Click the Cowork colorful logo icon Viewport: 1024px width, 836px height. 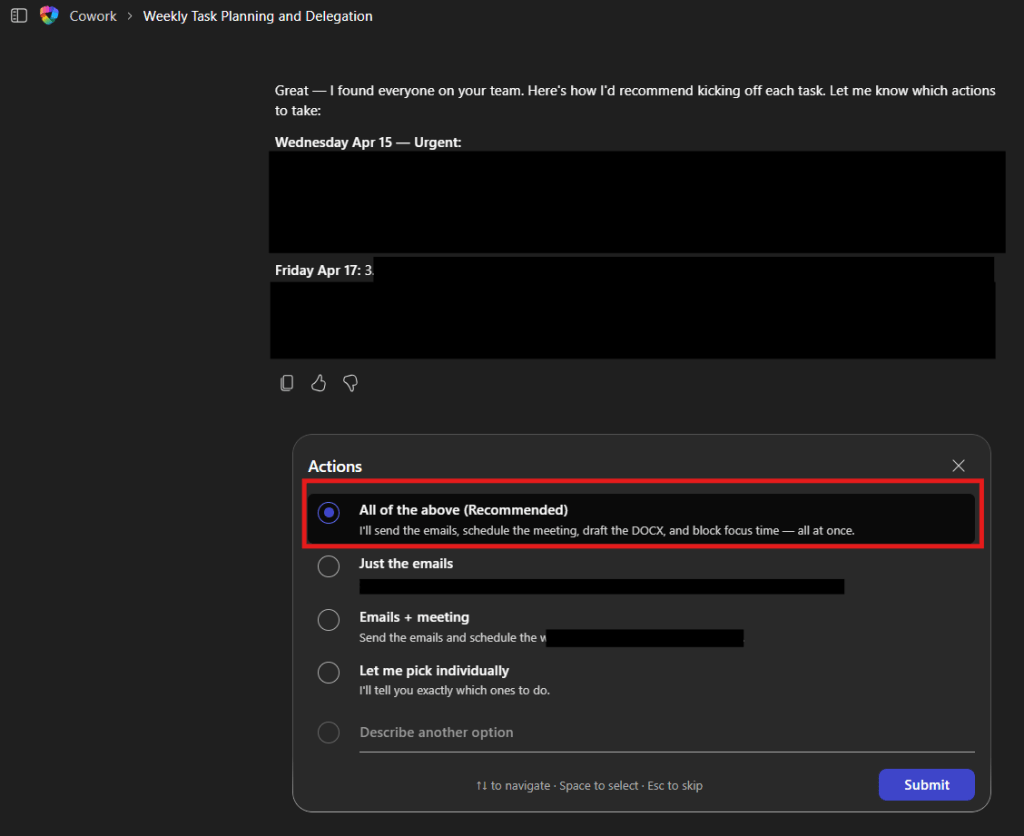tap(49, 16)
